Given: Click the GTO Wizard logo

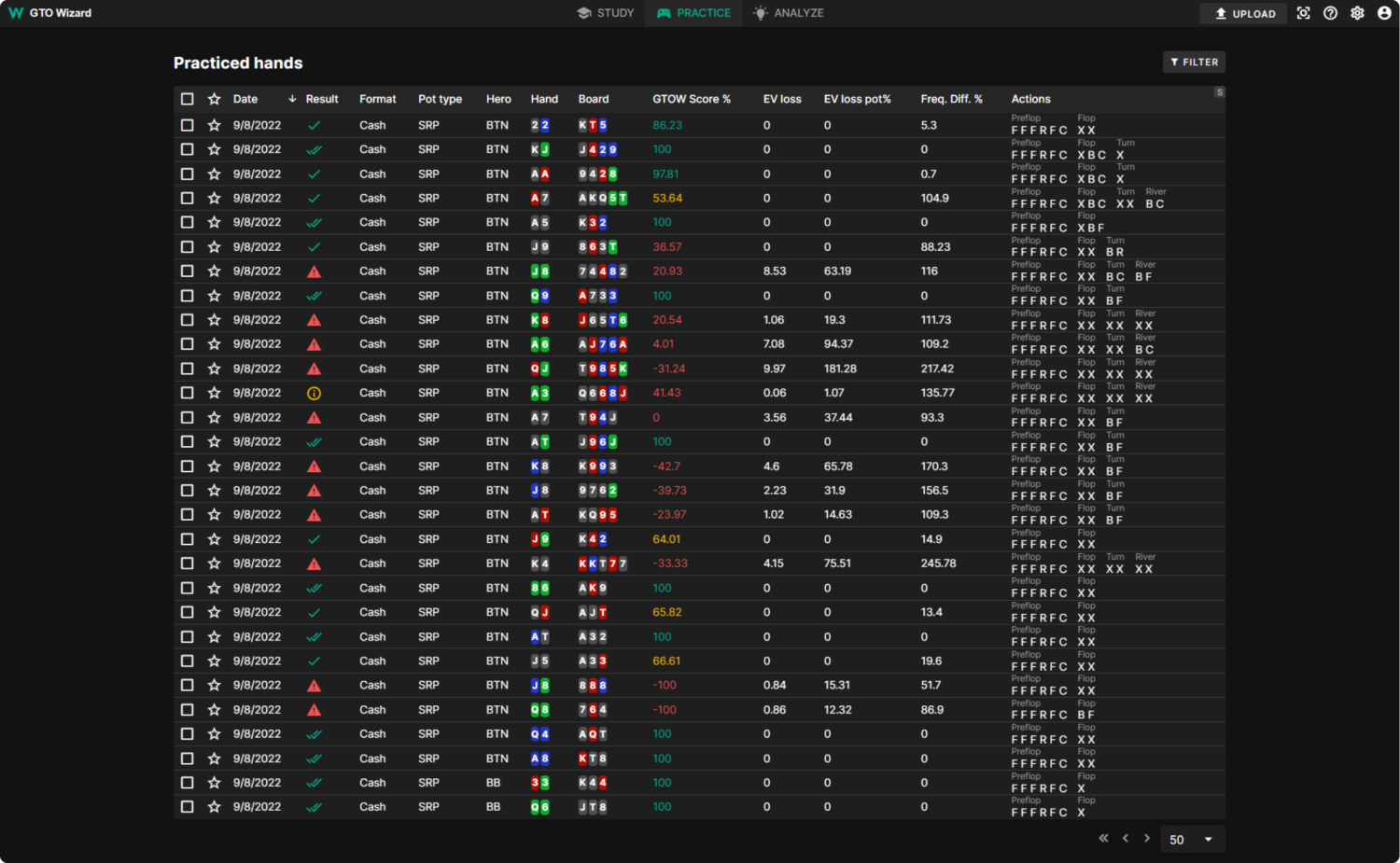Looking at the screenshot, I should pyautogui.click(x=50, y=13).
